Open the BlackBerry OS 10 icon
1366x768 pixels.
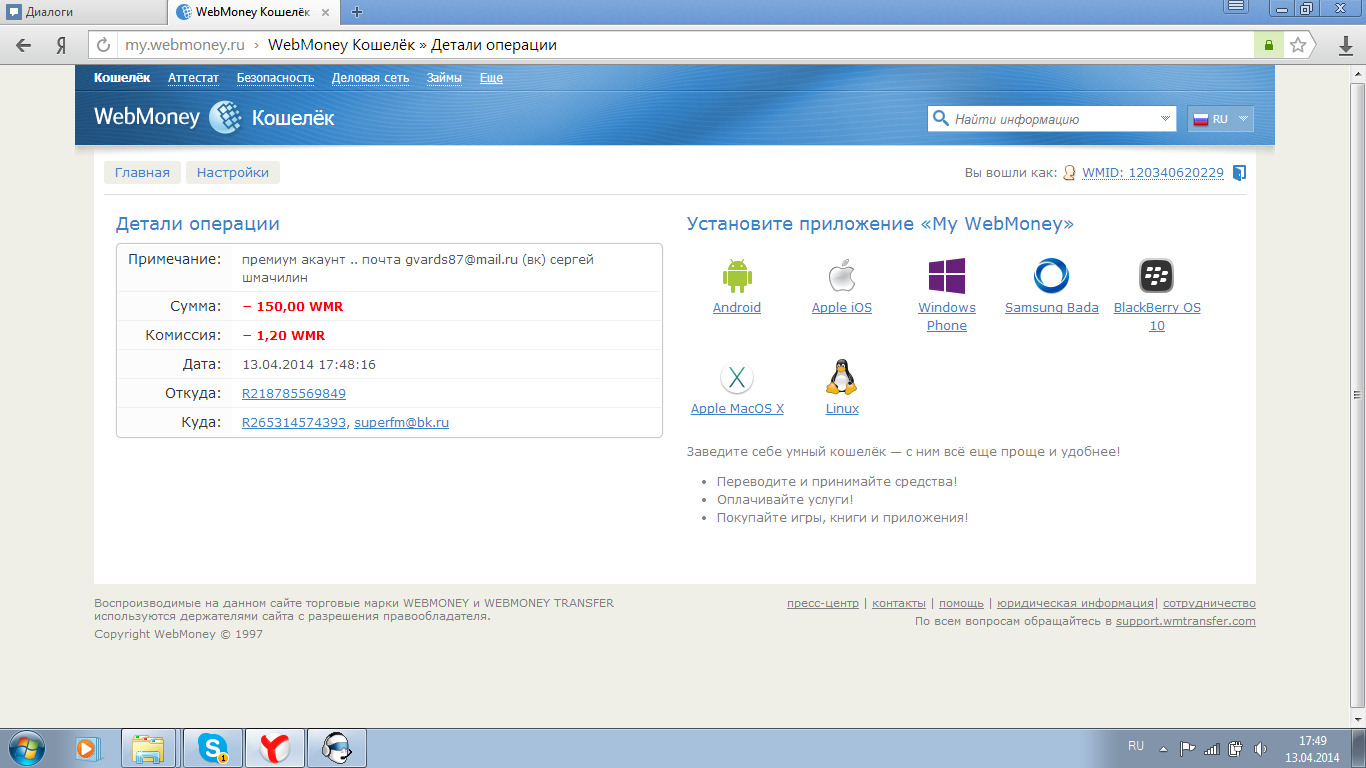pyautogui.click(x=1156, y=275)
